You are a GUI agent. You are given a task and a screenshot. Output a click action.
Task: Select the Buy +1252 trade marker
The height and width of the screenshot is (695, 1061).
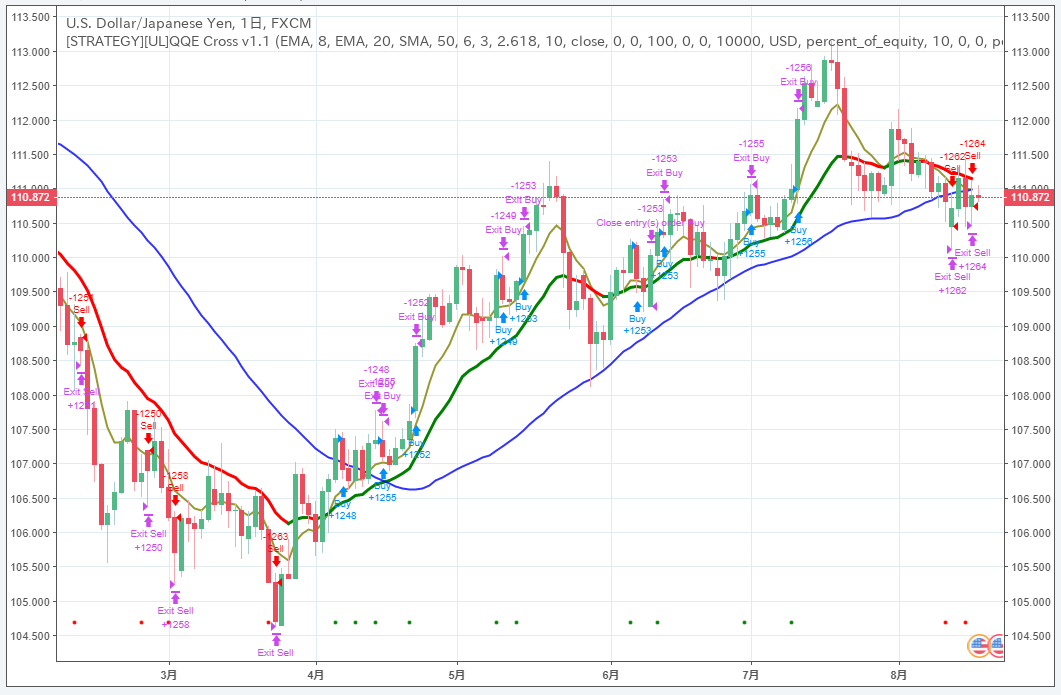(x=416, y=443)
